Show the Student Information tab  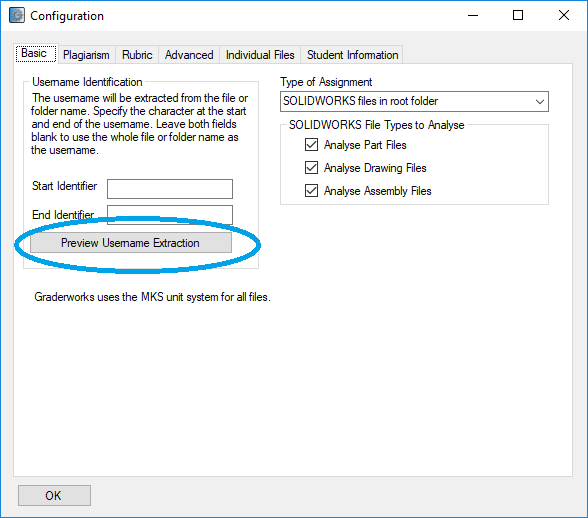(x=352, y=55)
